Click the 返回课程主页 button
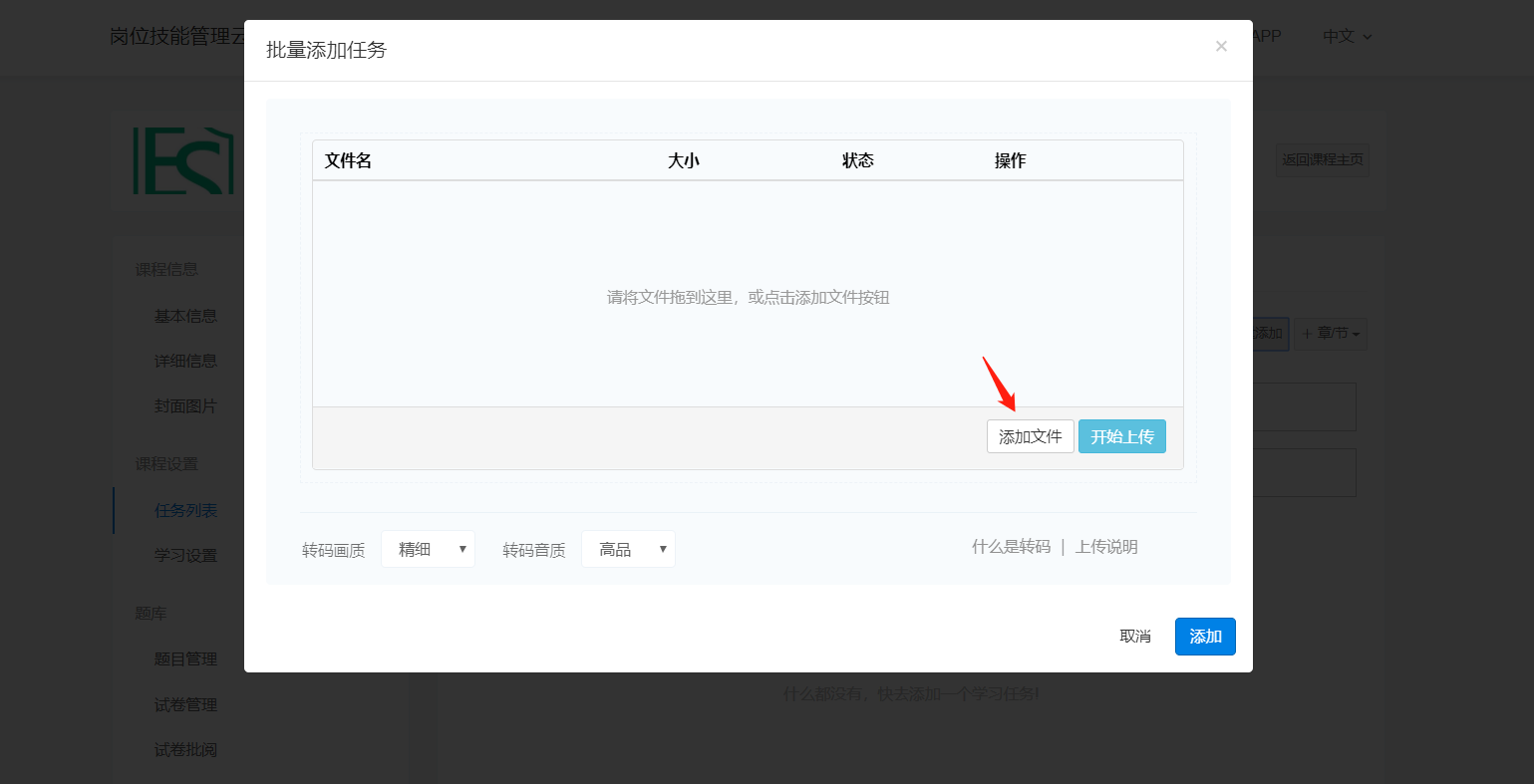Viewport: 1534px width, 784px height. coord(1323,159)
